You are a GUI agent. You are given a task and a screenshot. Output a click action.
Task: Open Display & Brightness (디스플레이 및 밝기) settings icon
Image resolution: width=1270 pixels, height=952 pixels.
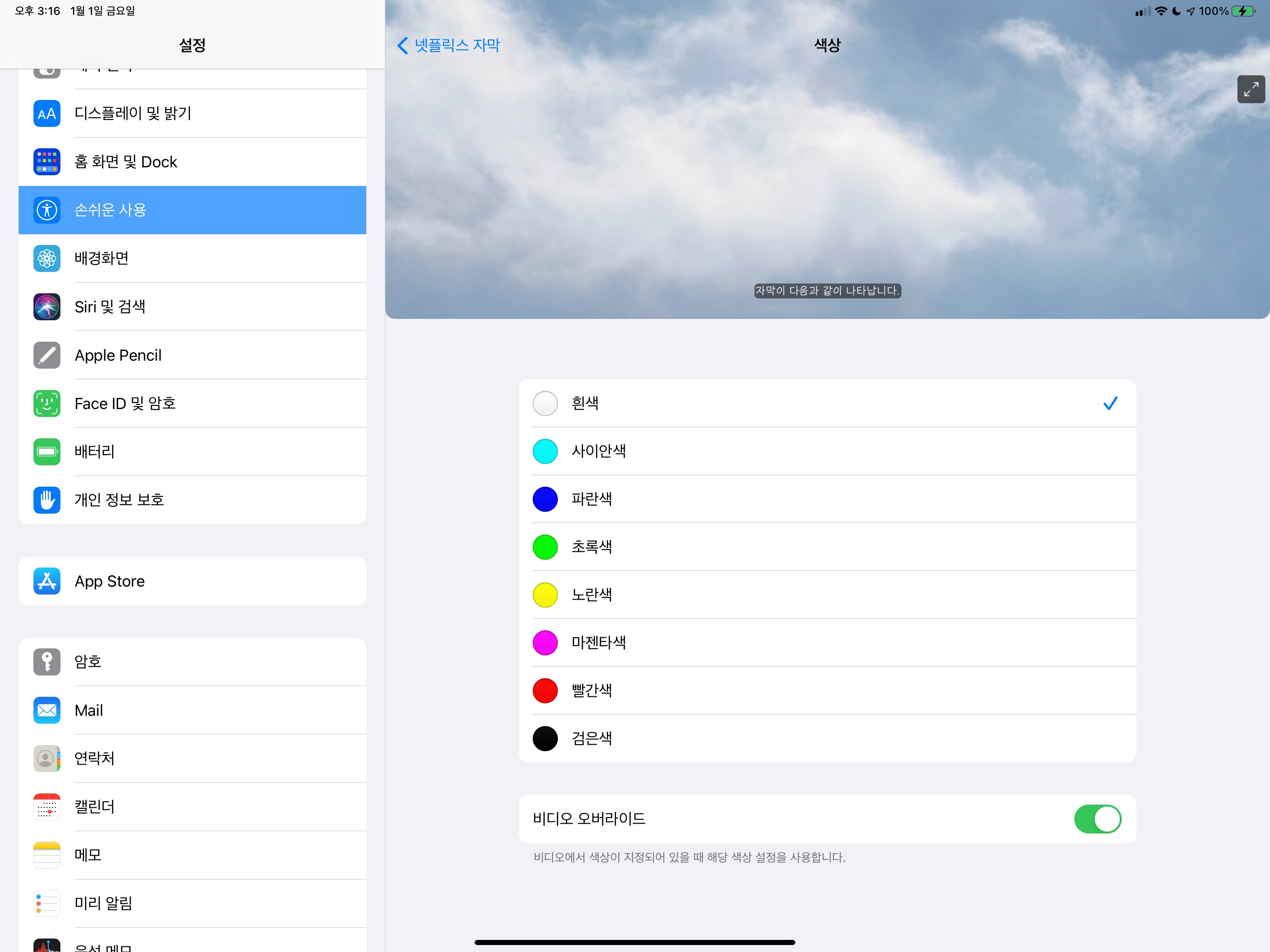pyautogui.click(x=47, y=113)
